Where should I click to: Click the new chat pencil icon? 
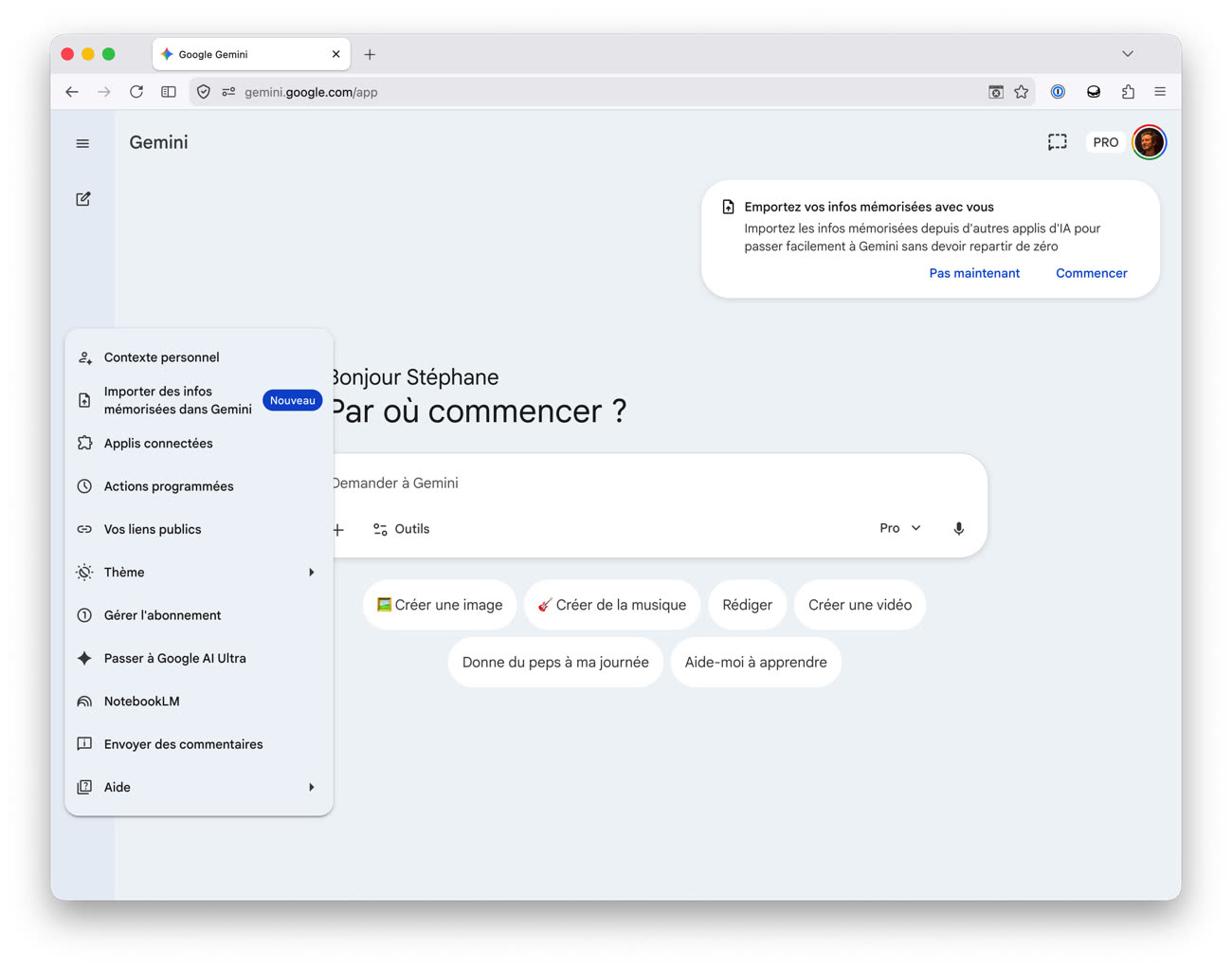[83, 199]
